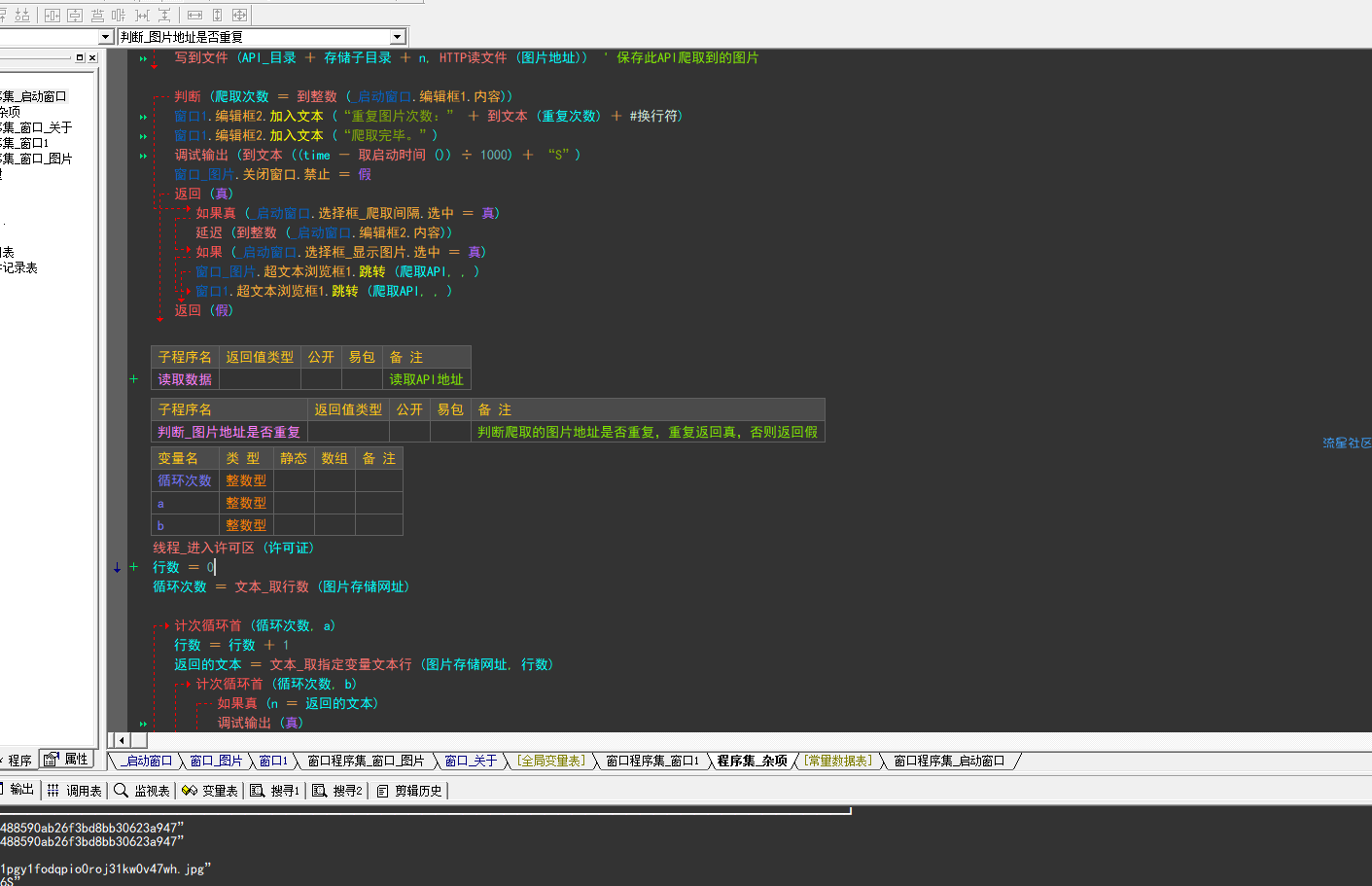This screenshot has width=1372, height=886.
Task: Switch to the 窗口程序集_启动窗口 editor tab
Action: [x=949, y=761]
